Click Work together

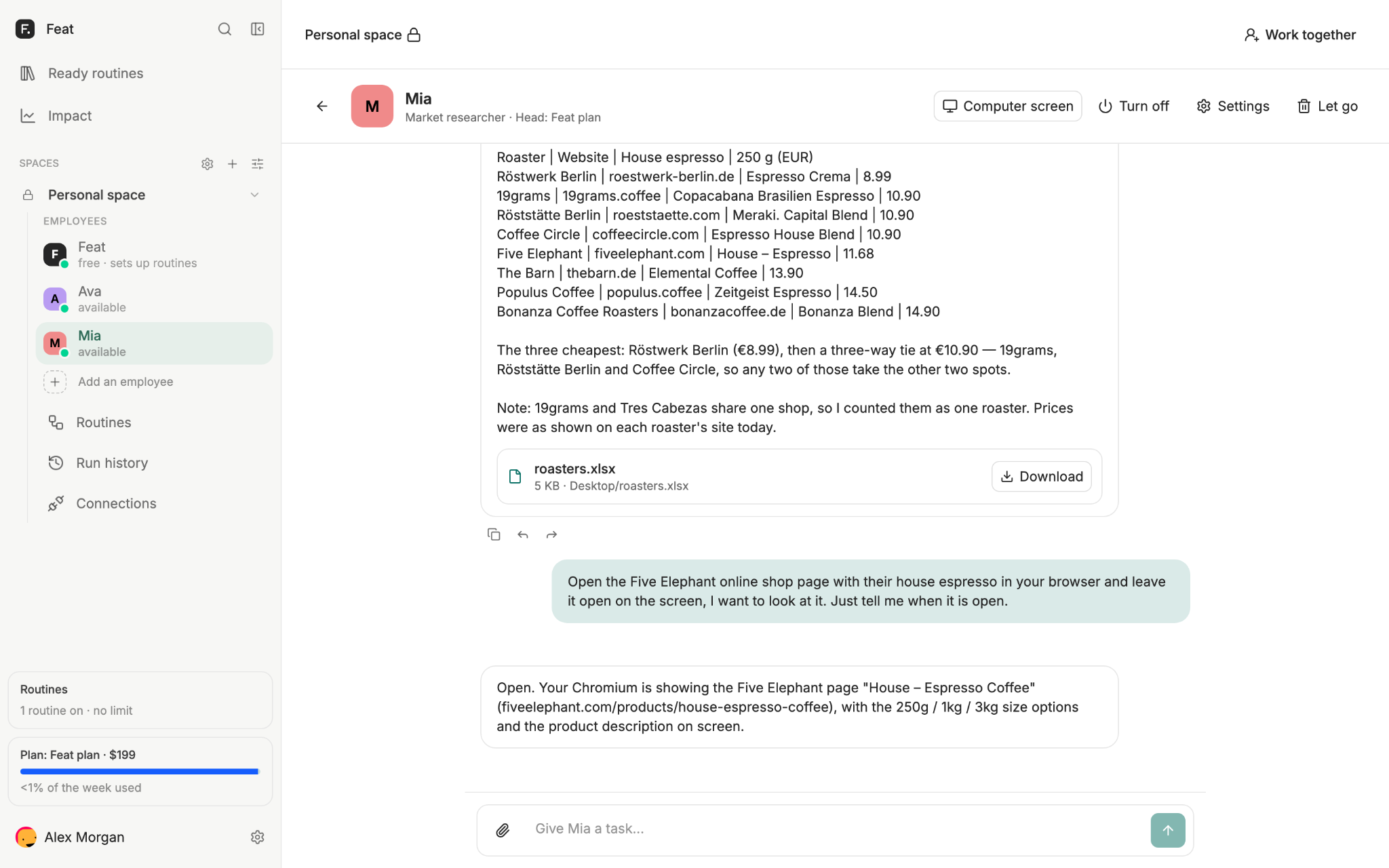pos(1300,35)
